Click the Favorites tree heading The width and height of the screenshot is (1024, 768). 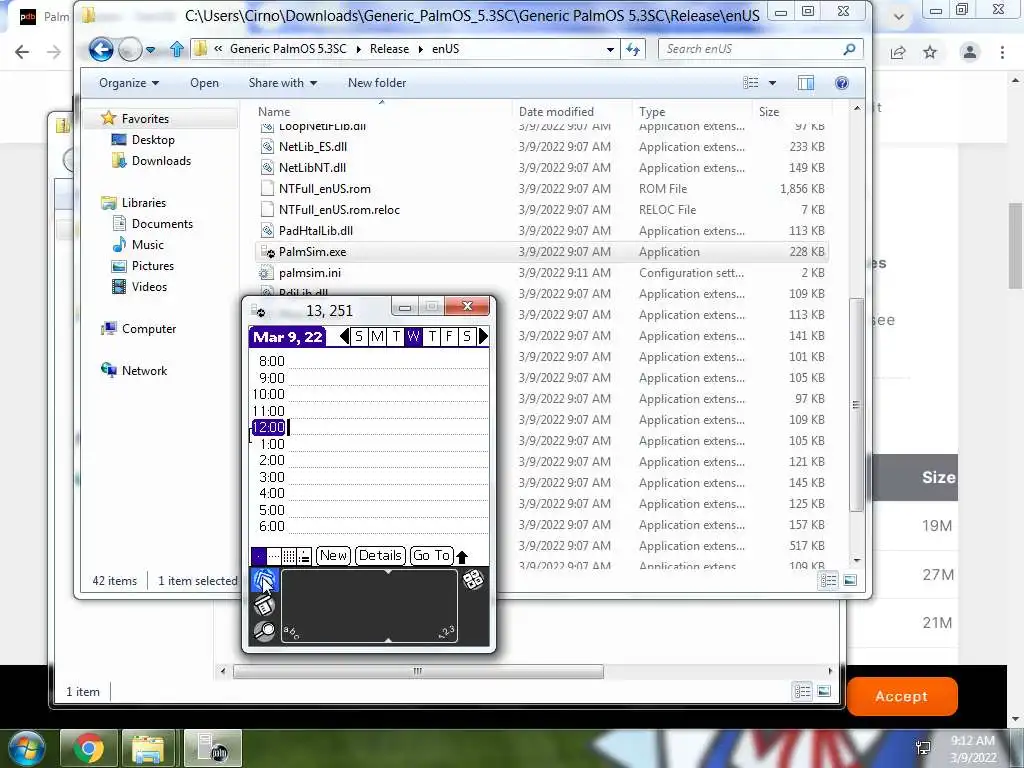click(145, 118)
